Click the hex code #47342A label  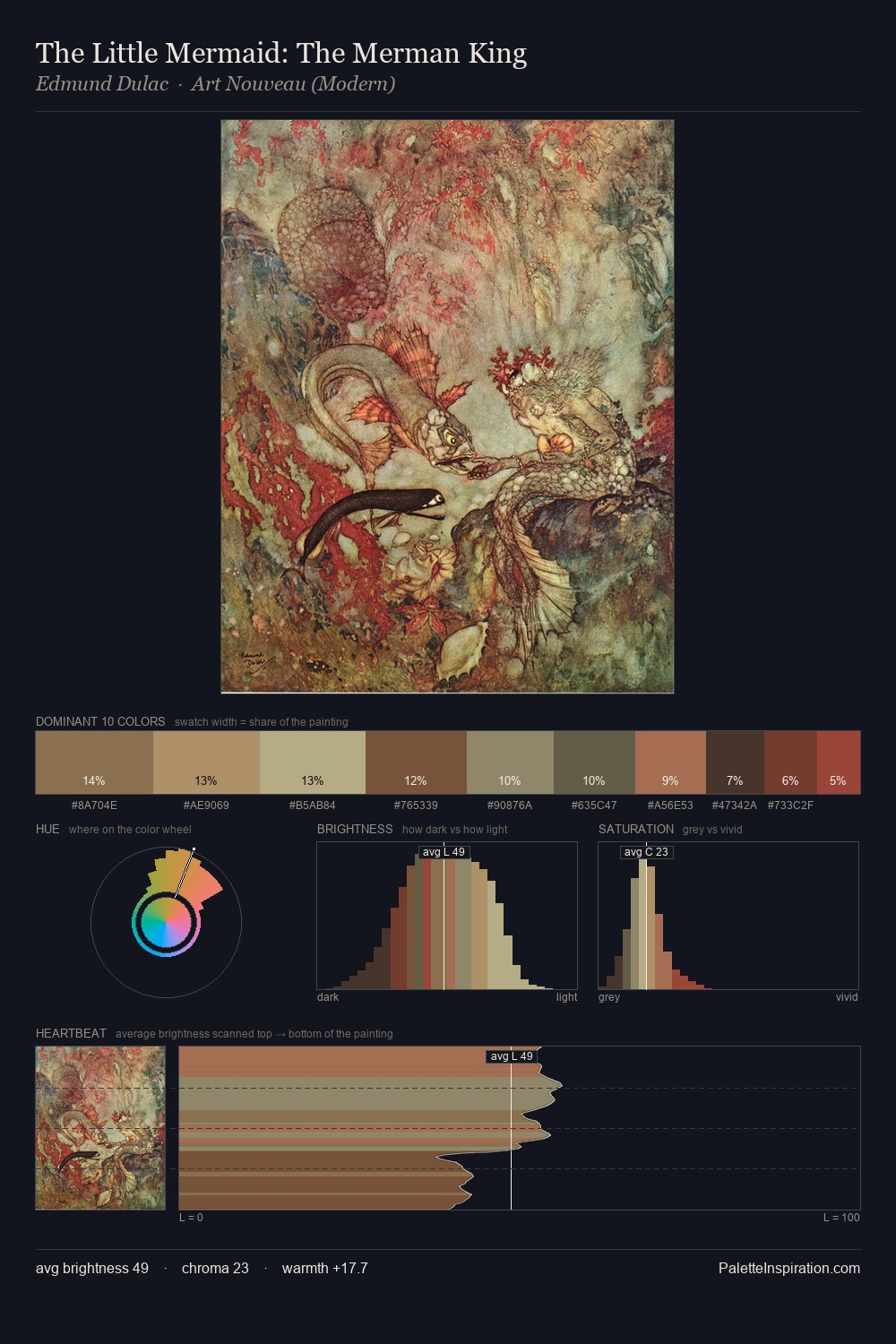click(735, 806)
